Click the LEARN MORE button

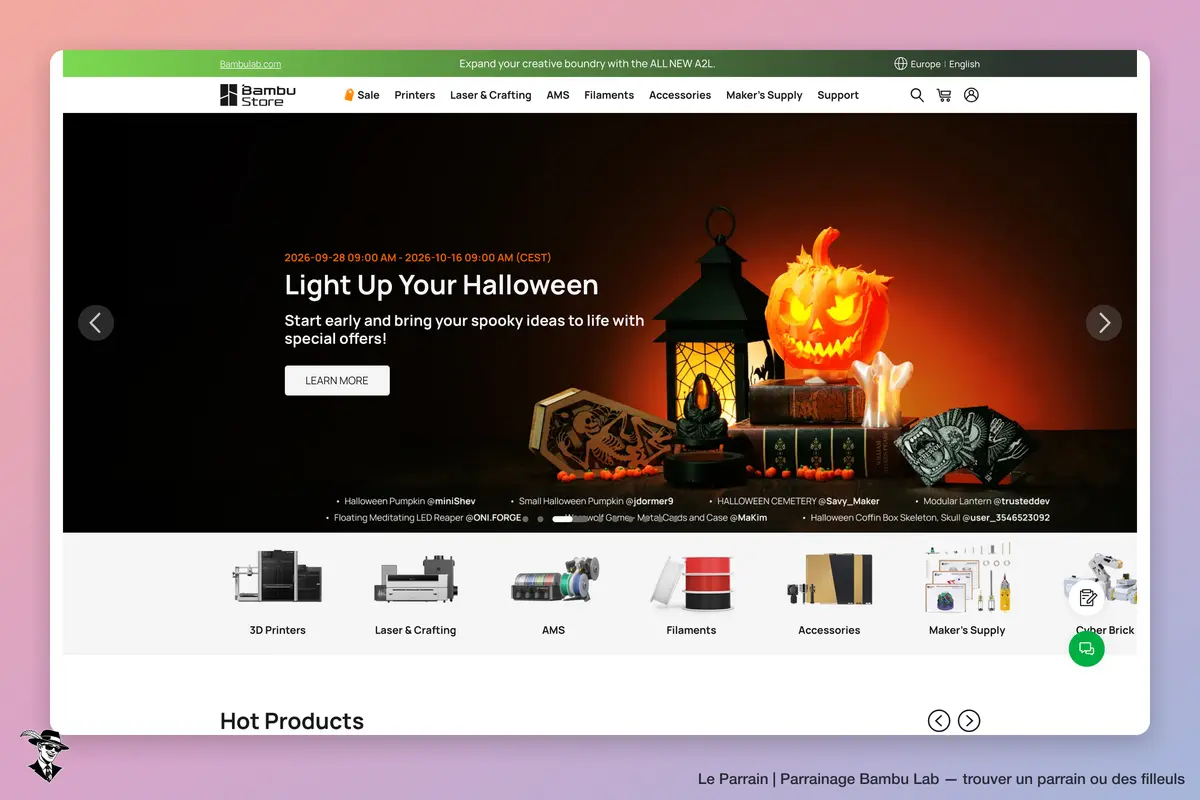[337, 380]
